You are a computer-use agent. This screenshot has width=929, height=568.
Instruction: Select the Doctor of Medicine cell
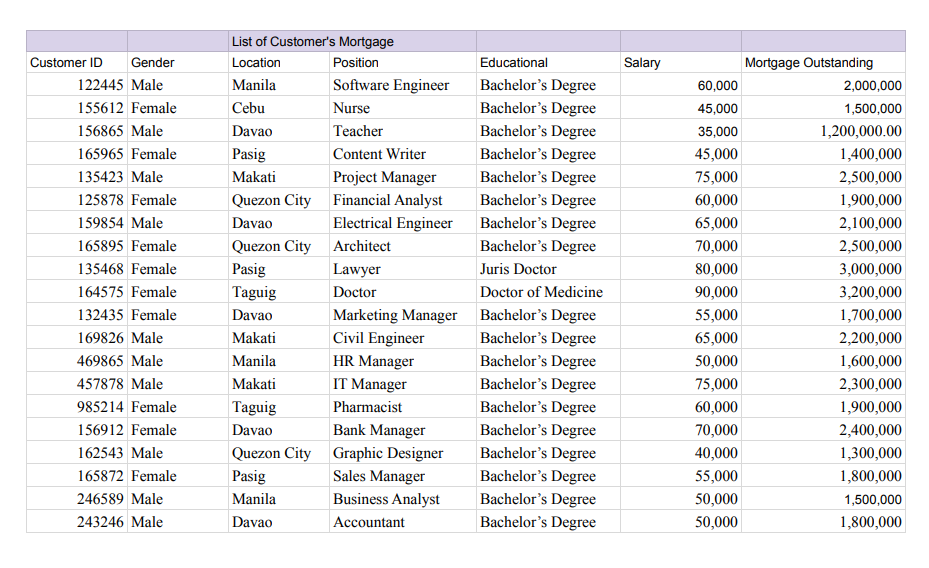(541, 292)
